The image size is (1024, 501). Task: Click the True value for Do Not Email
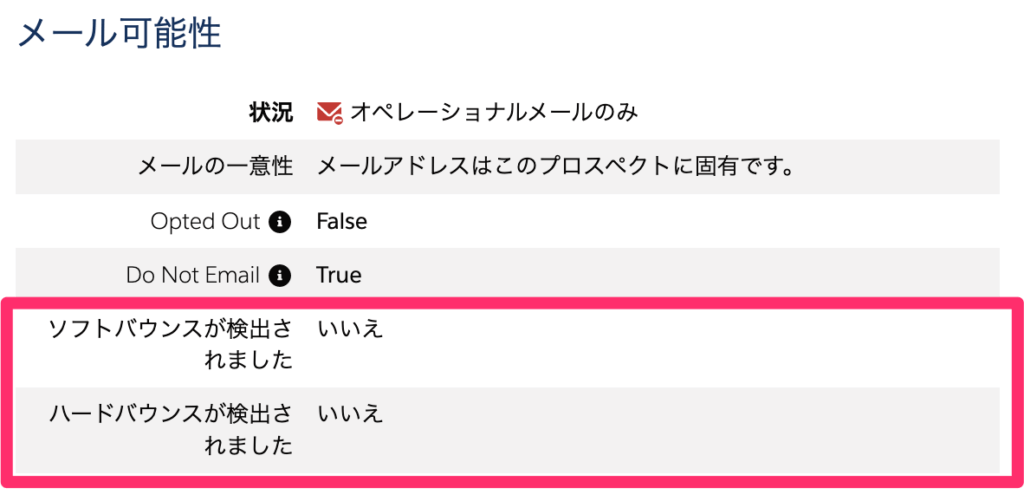point(339,274)
